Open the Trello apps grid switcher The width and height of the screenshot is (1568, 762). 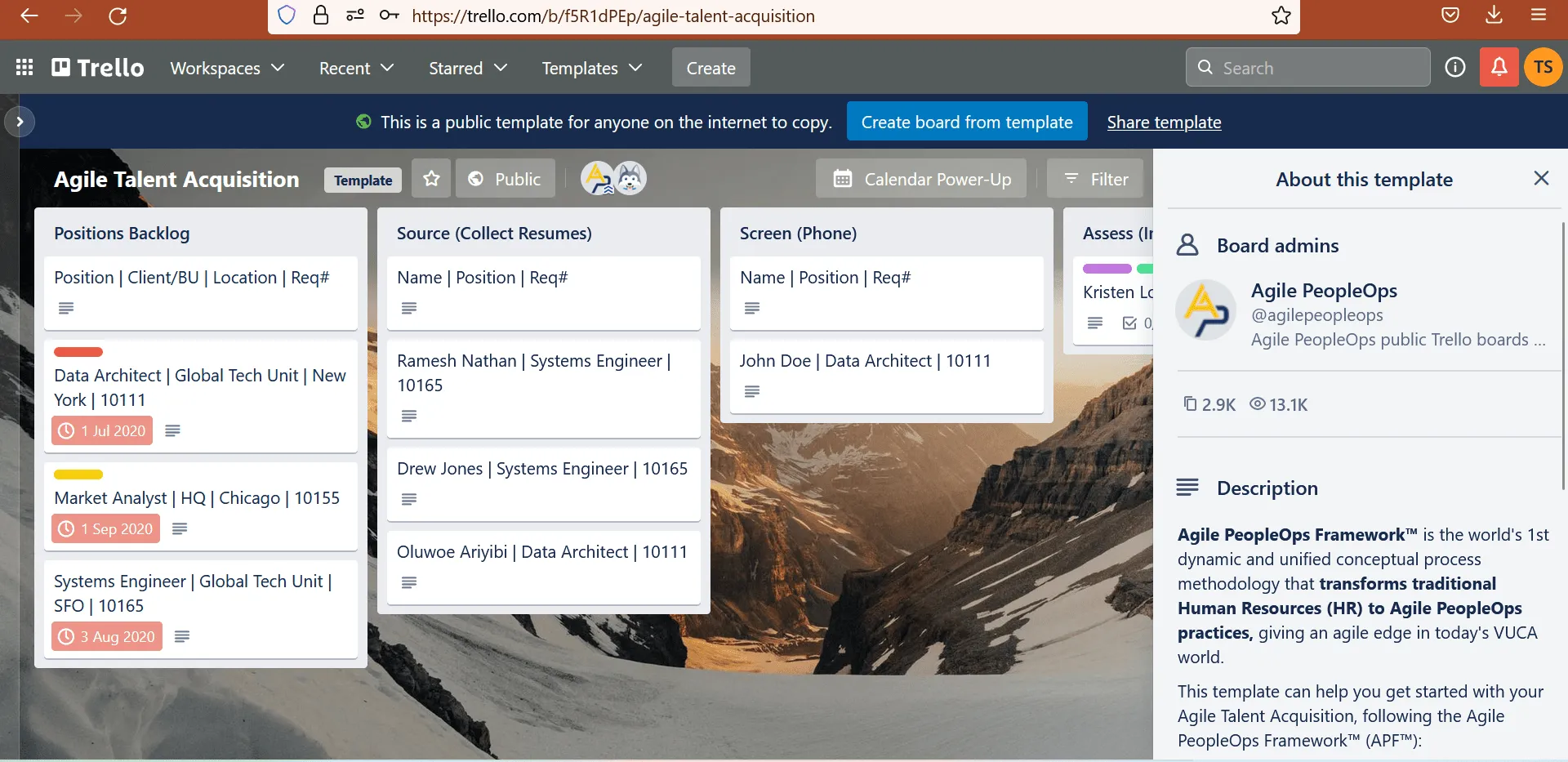pyautogui.click(x=24, y=68)
